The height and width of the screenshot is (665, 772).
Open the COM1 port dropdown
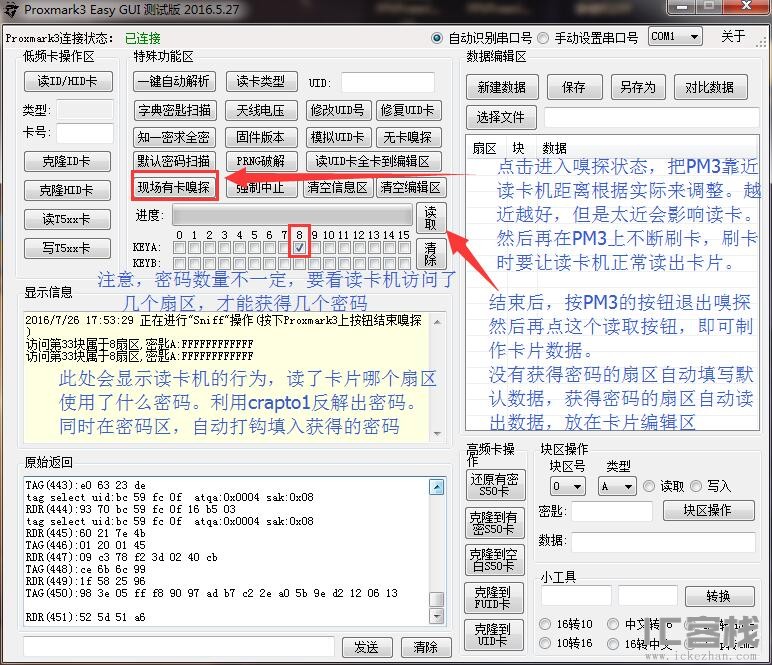tap(675, 36)
